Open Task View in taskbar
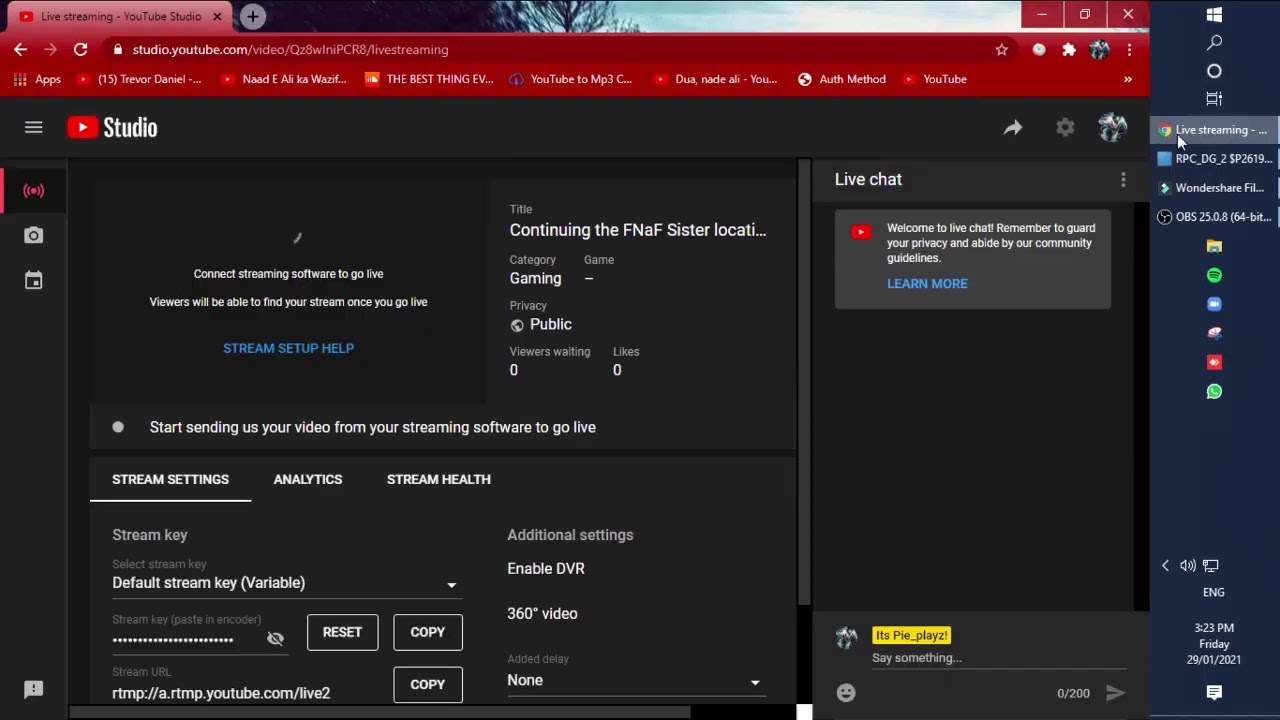The image size is (1280, 720). [1214, 99]
